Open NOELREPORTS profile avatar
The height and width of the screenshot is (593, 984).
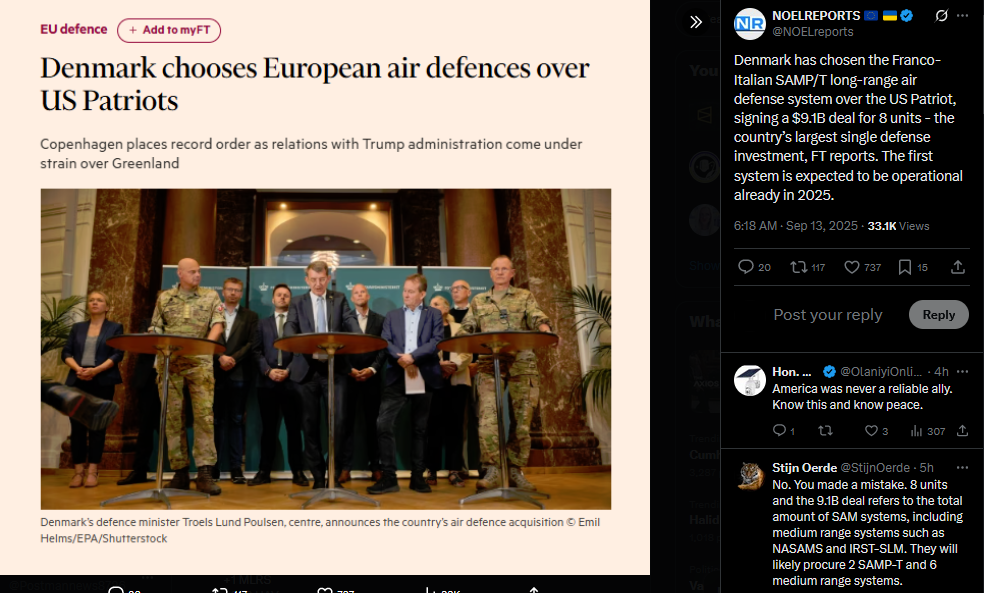pyautogui.click(x=749, y=24)
